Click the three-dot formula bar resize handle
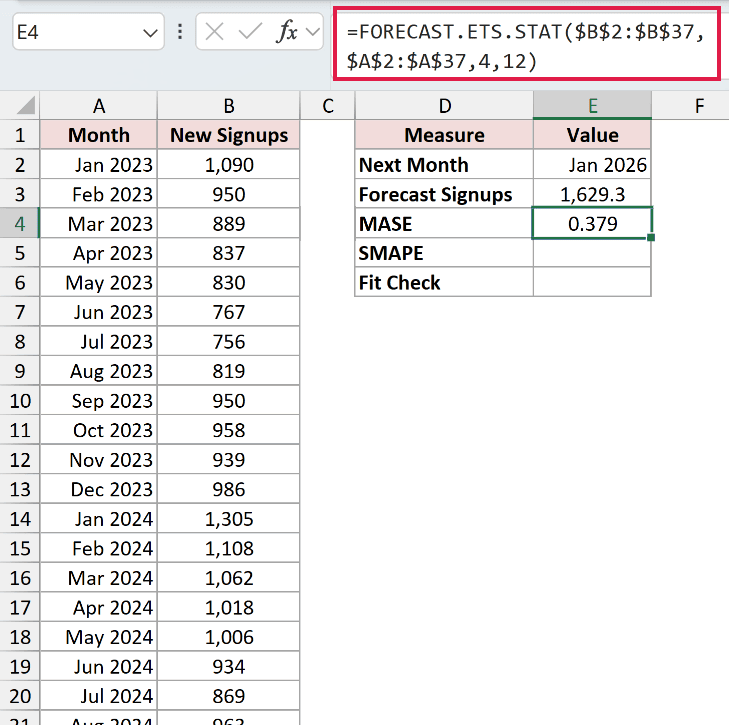 [x=180, y=32]
